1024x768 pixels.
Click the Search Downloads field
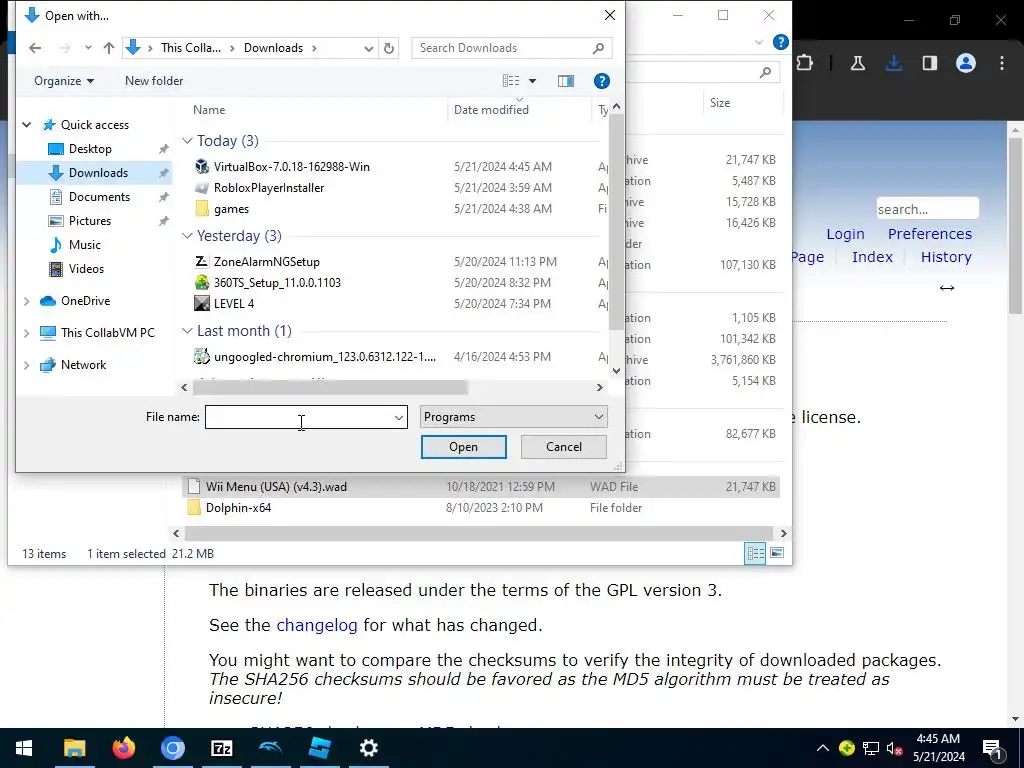(503, 48)
